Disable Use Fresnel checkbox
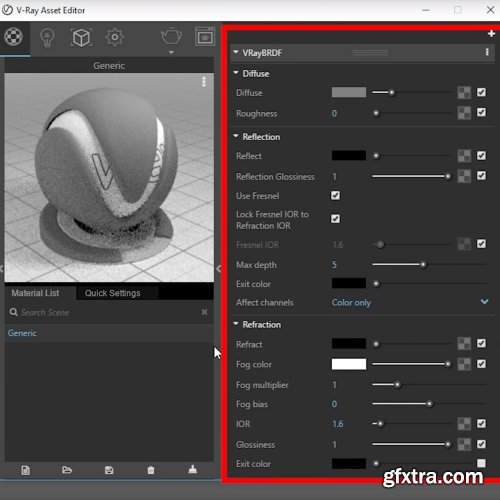The image size is (500, 500). click(x=335, y=195)
